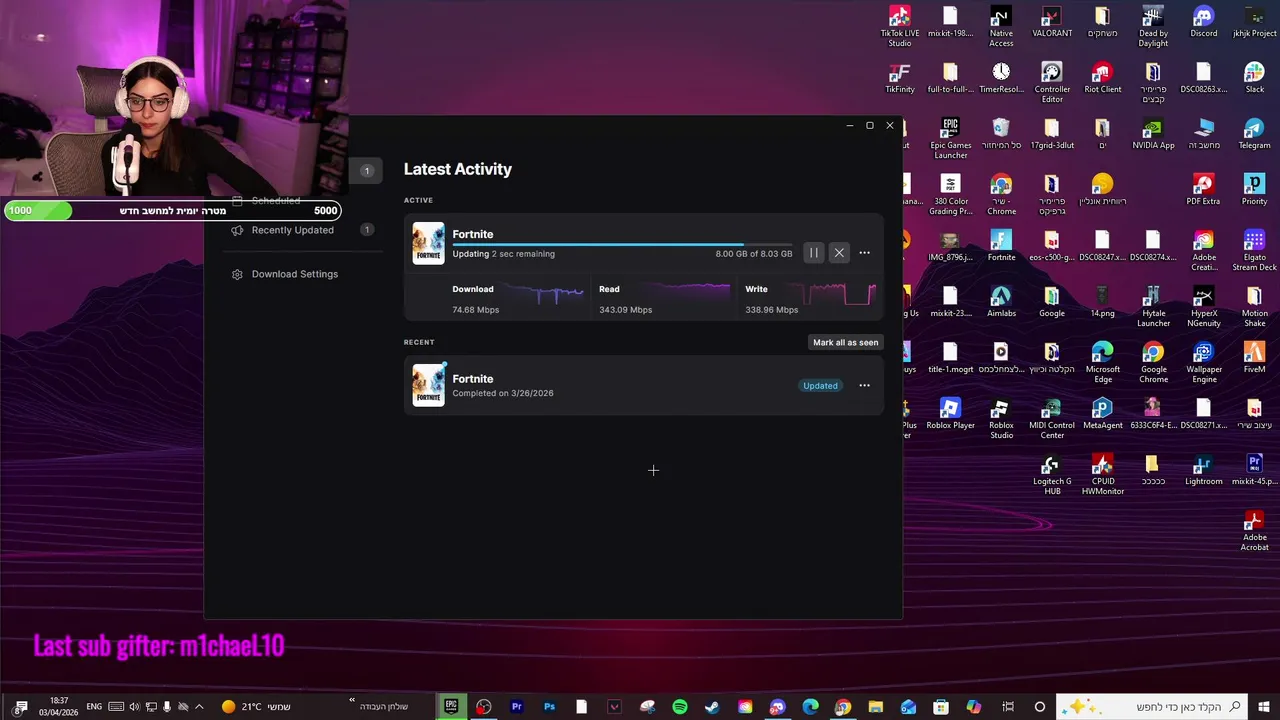Viewport: 1280px width, 720px height.
Task: Open Premiere Pro from the taskbar
Action: point(517,707)
